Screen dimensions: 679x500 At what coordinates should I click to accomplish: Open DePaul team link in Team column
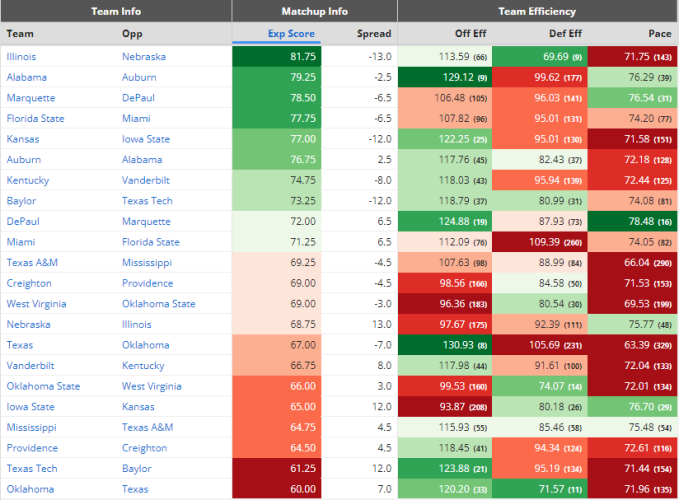coord(23,221)
